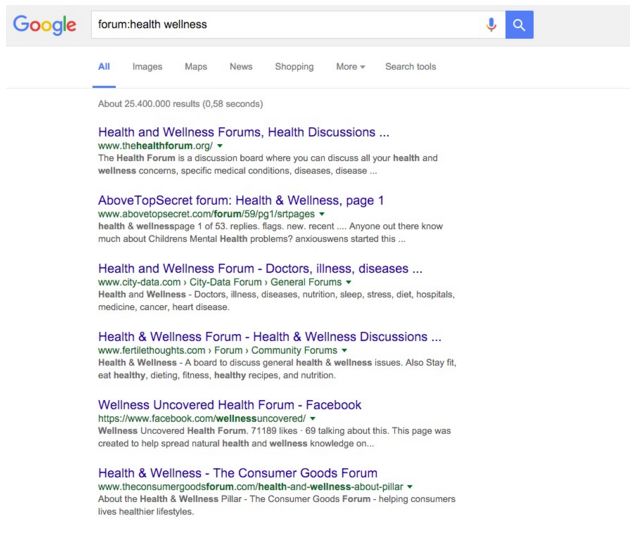Open Health & Wellness Forum - Discussions result

[x=270, y=337]
